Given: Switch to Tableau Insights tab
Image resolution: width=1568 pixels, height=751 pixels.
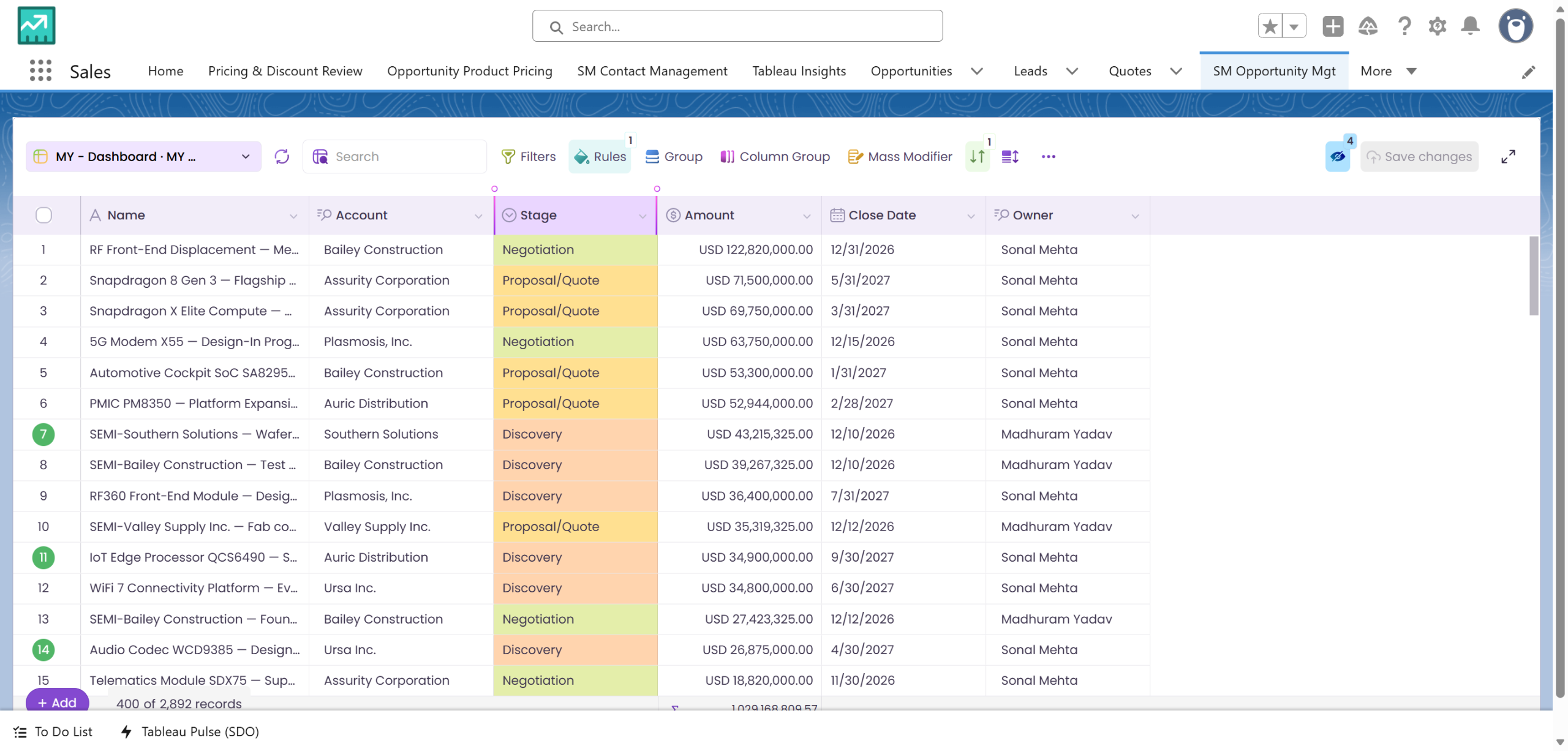Looking at the screenshot, I should click(799, 71).
